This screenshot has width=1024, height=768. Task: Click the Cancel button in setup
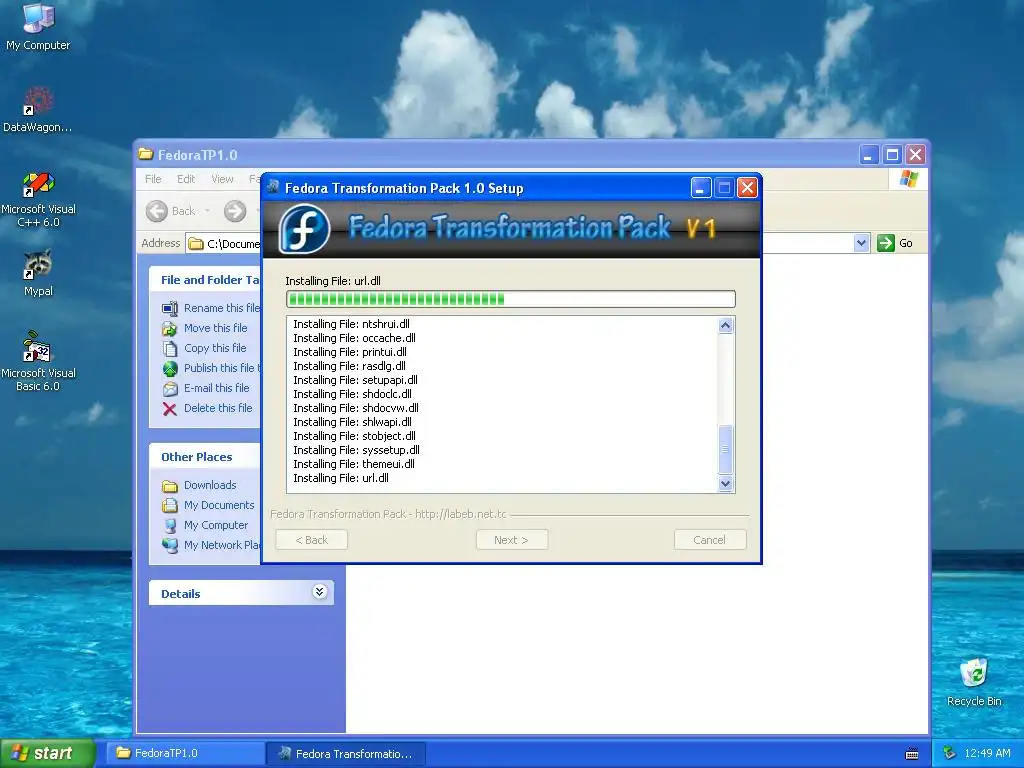(709, 539)
